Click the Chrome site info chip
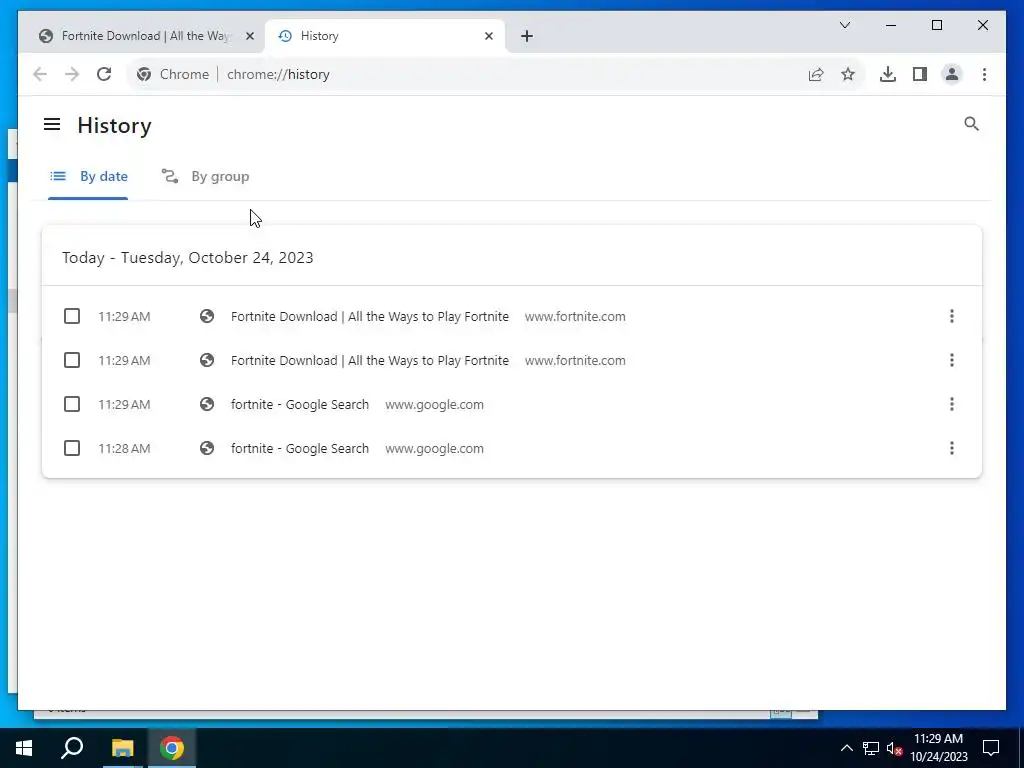This screenshot has width=1024, height=768. pyautogui.click(x=174, y=74)
